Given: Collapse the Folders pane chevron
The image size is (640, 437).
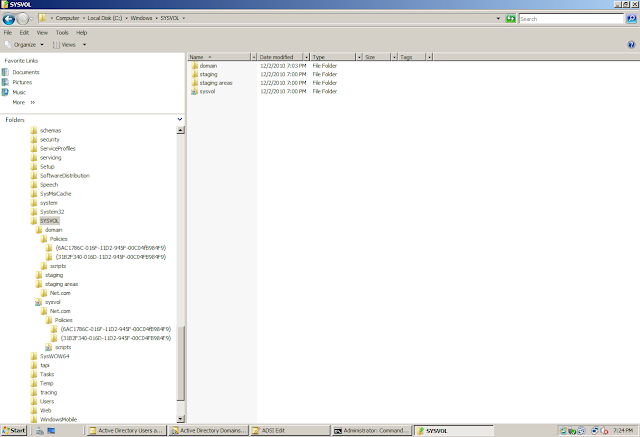Looking at the screenshot, I should (x=180, y=119).
